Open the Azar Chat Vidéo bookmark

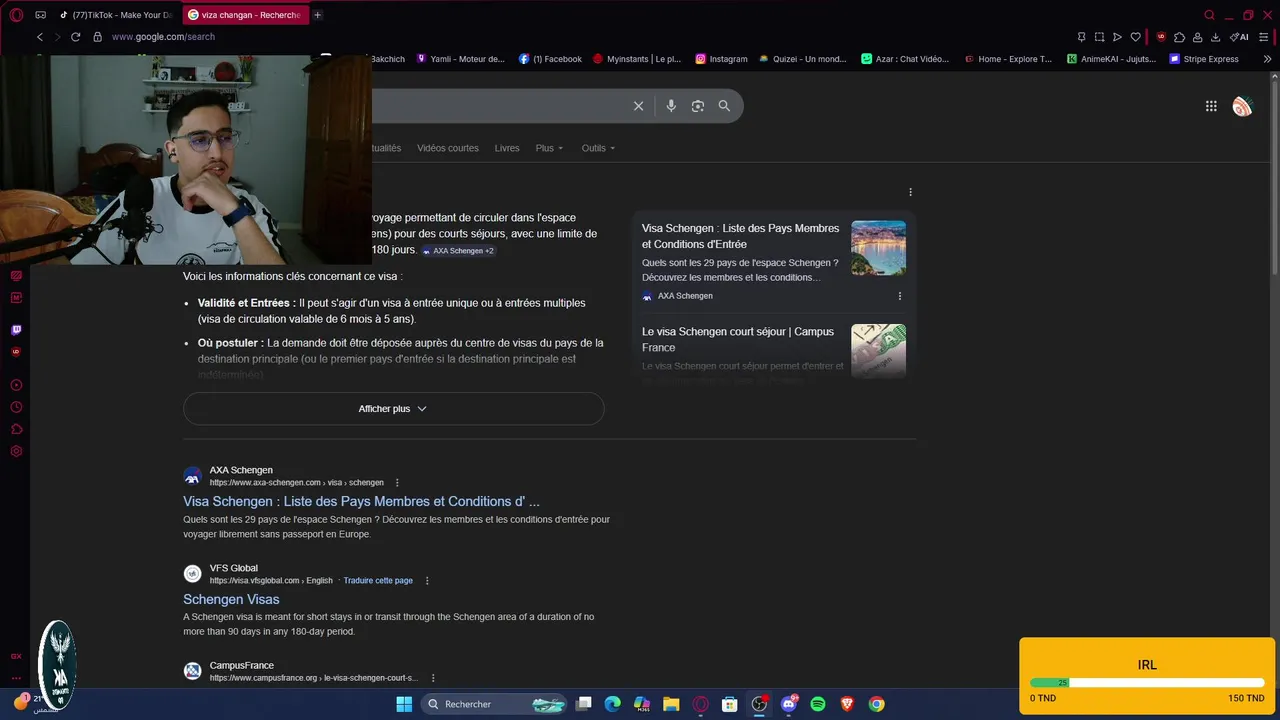pos(905,59)
